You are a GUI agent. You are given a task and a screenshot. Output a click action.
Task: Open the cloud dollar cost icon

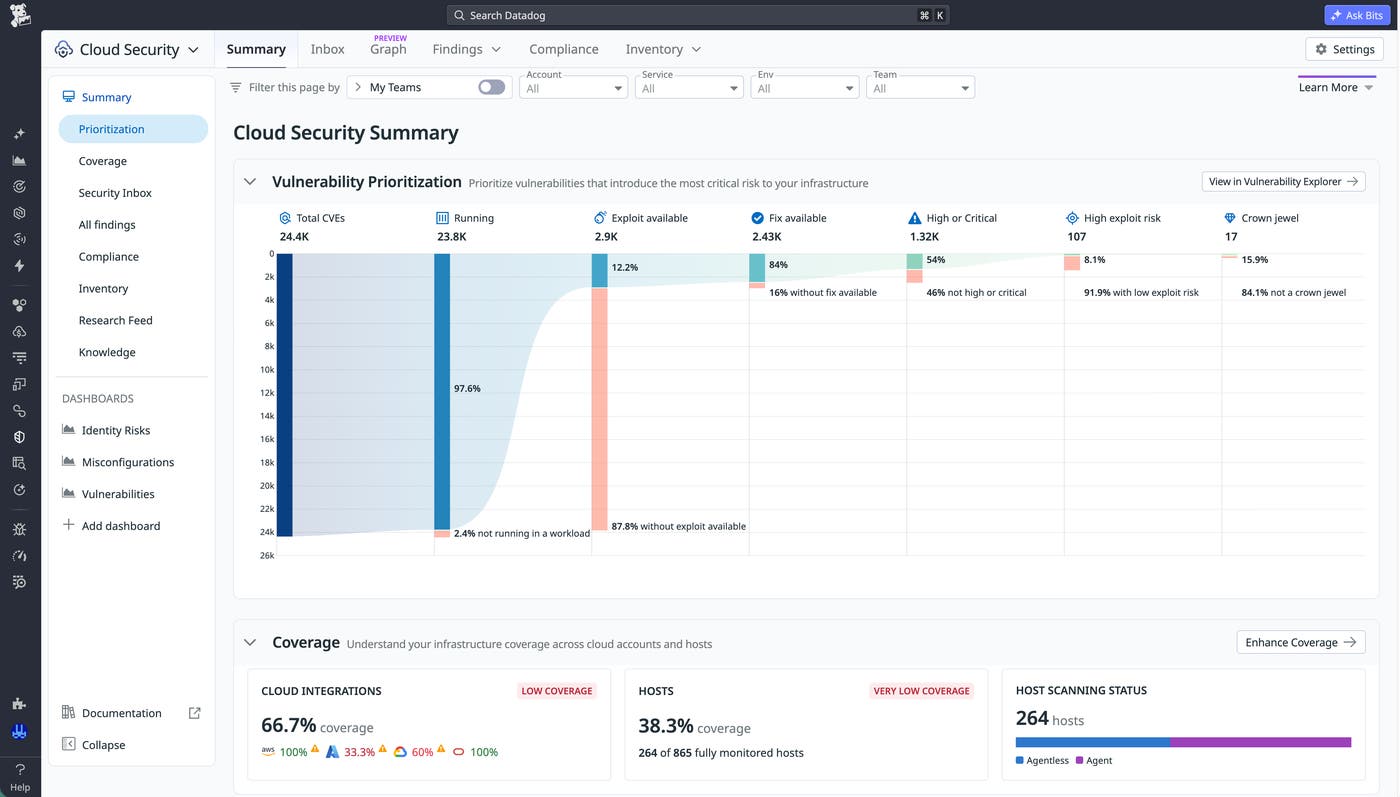point(19,331)
